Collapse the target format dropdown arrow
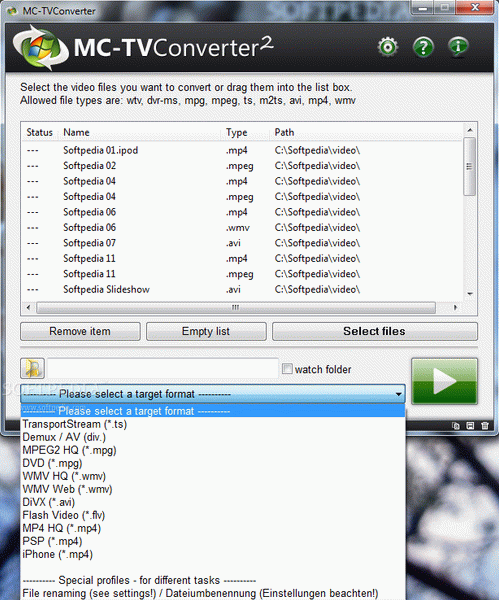The height and width of the screenshot is (600, 499). tap(398, 394)
